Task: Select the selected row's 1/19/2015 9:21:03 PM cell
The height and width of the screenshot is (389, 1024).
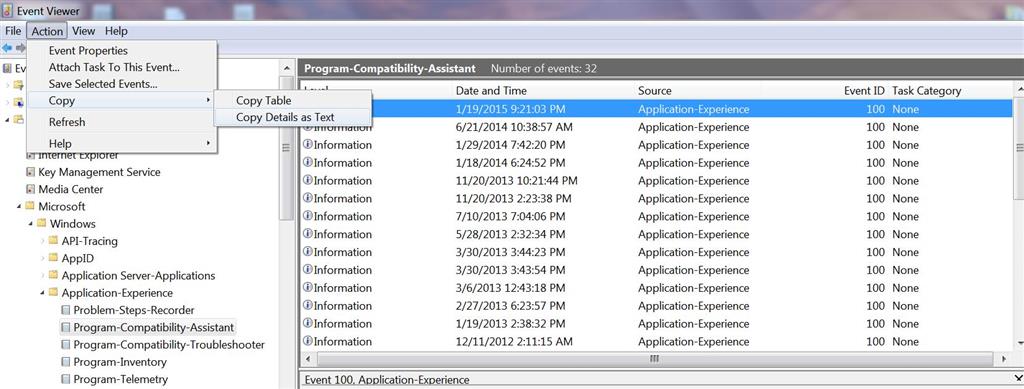Action: click(x=511, y=109)
